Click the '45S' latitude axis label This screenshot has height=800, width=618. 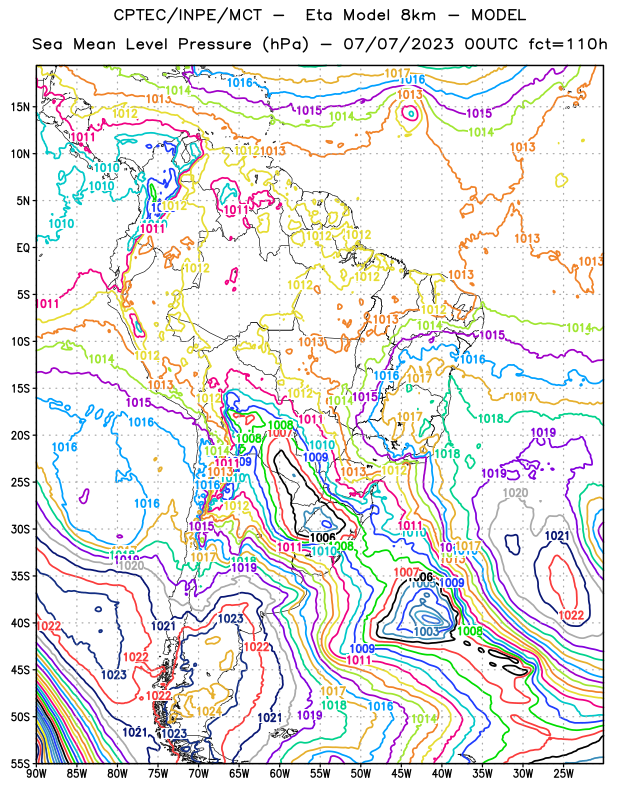[20, 670]
